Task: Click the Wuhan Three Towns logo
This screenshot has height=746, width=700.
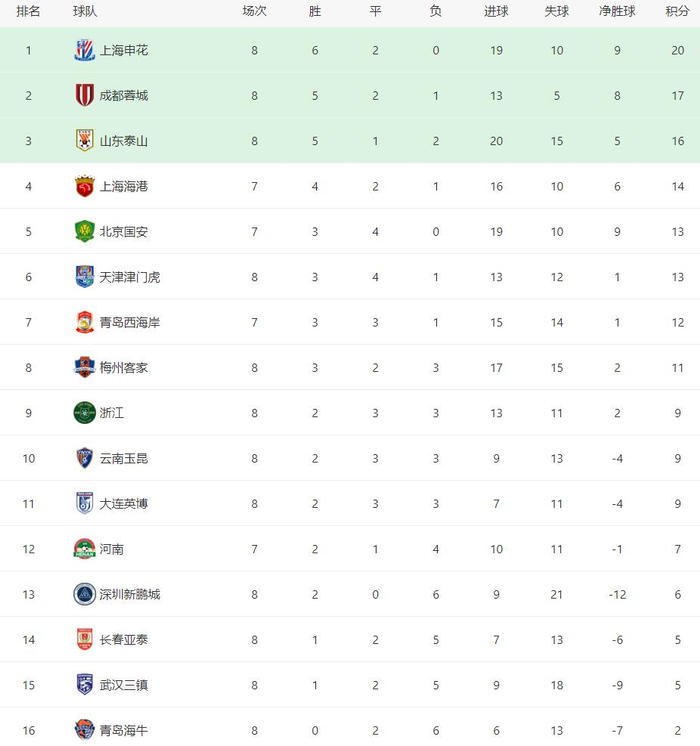Action: click(85, 685)
